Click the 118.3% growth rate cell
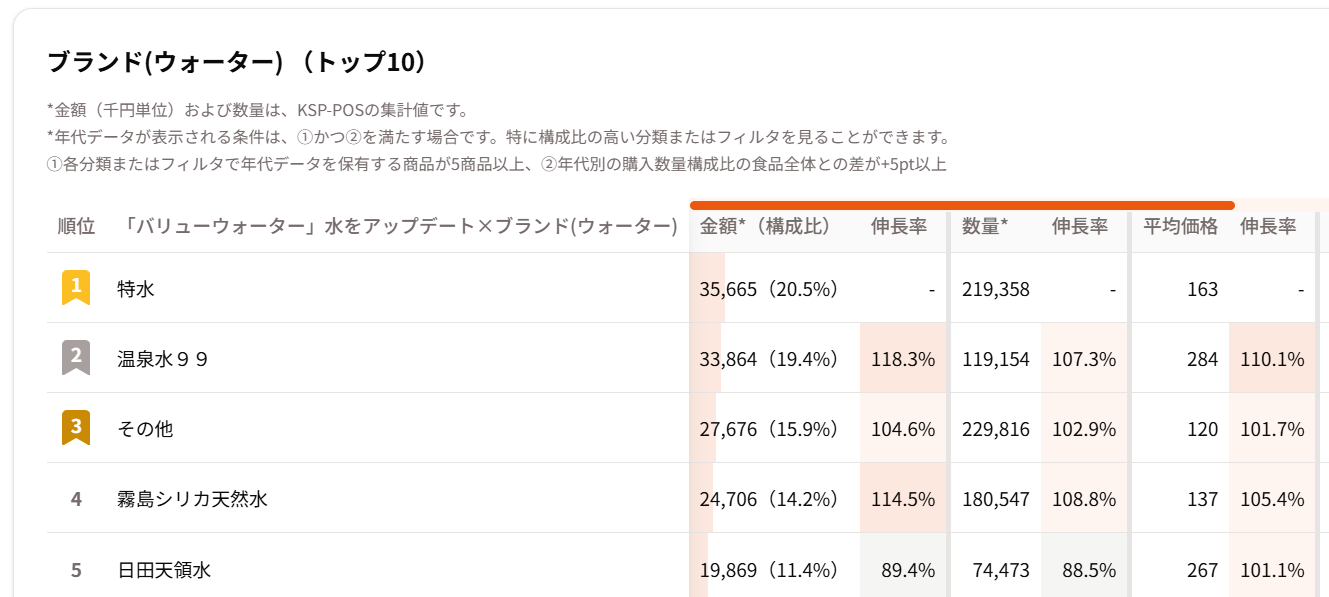This screenshot has width=1329, height=597. tap(903, 359)
